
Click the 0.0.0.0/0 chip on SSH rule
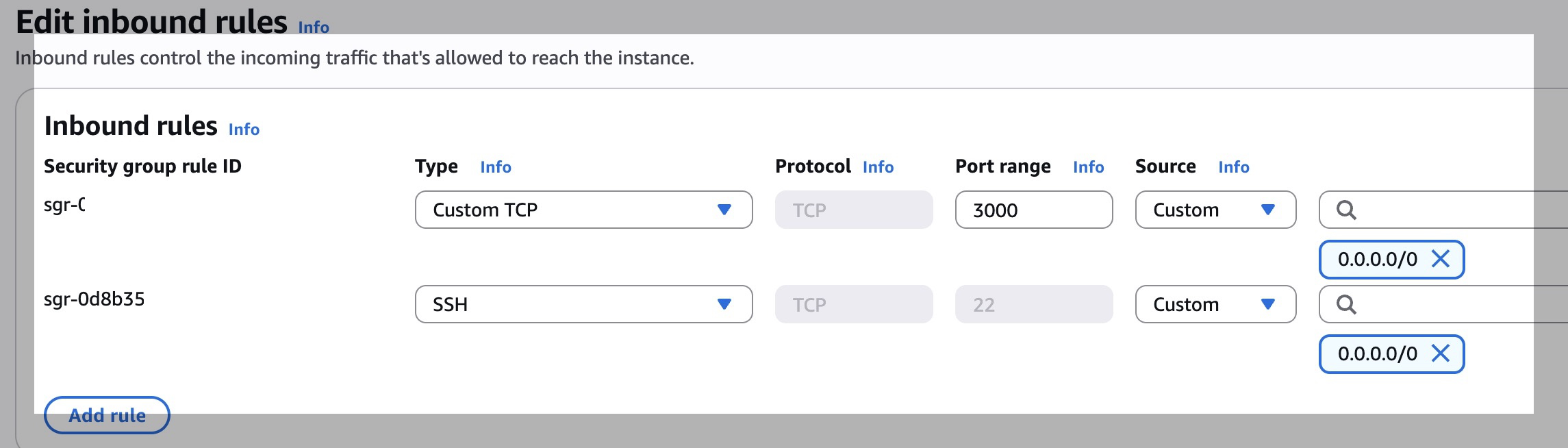[1377, 353]
